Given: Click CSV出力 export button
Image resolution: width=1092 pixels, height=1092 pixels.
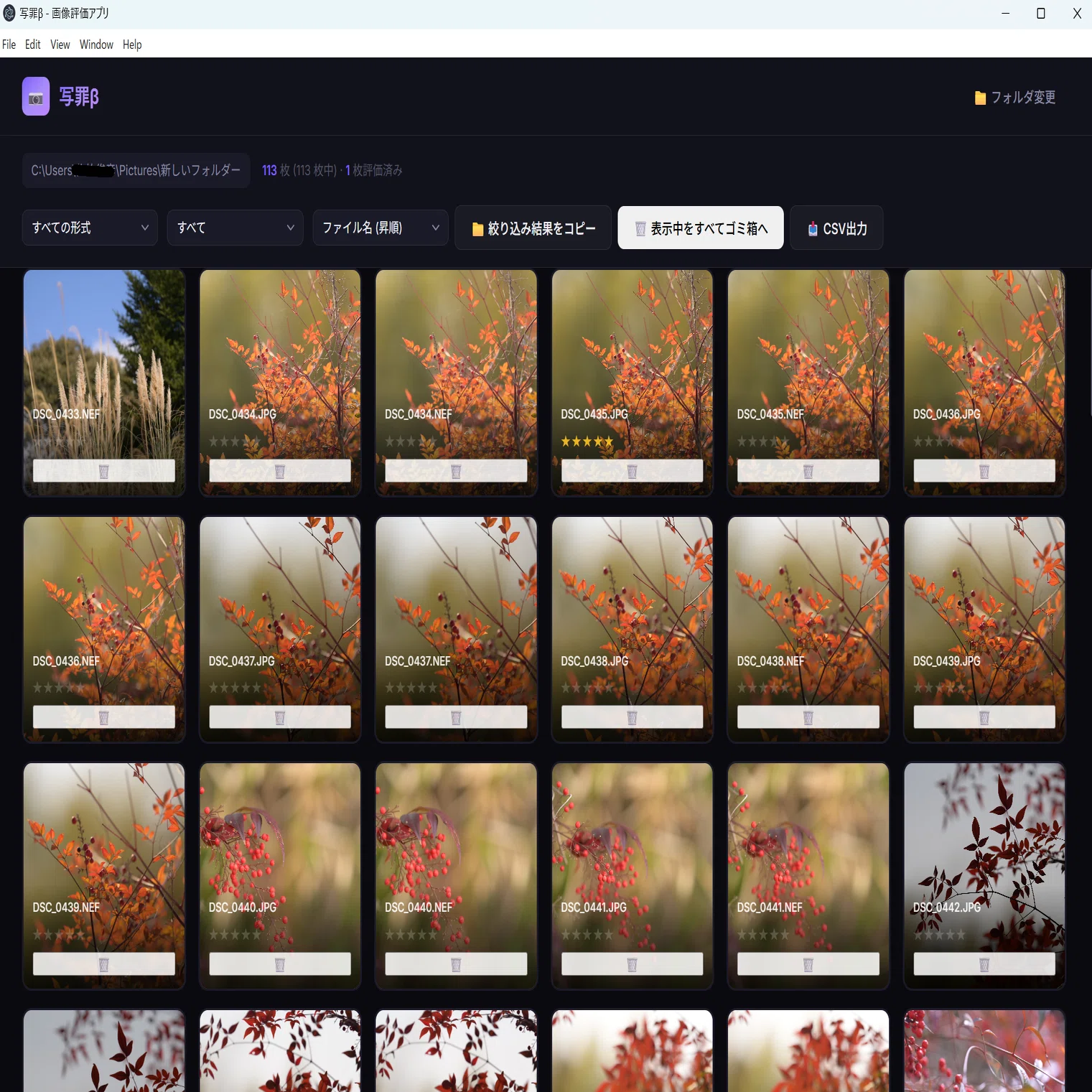Looking at the screenshot, I should (x=836, y=228).
